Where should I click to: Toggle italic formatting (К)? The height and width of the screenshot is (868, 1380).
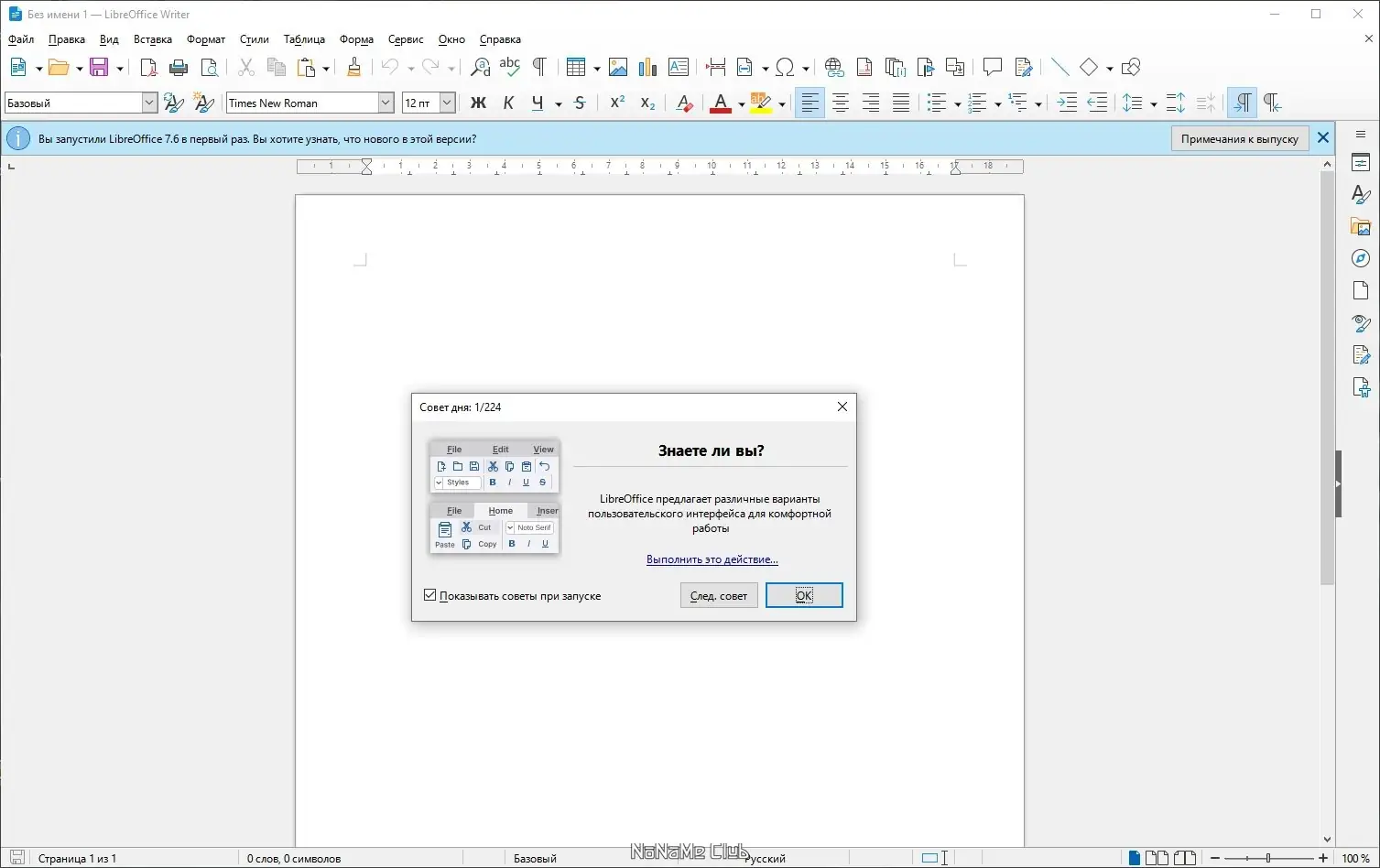click(x=508, y=103)
